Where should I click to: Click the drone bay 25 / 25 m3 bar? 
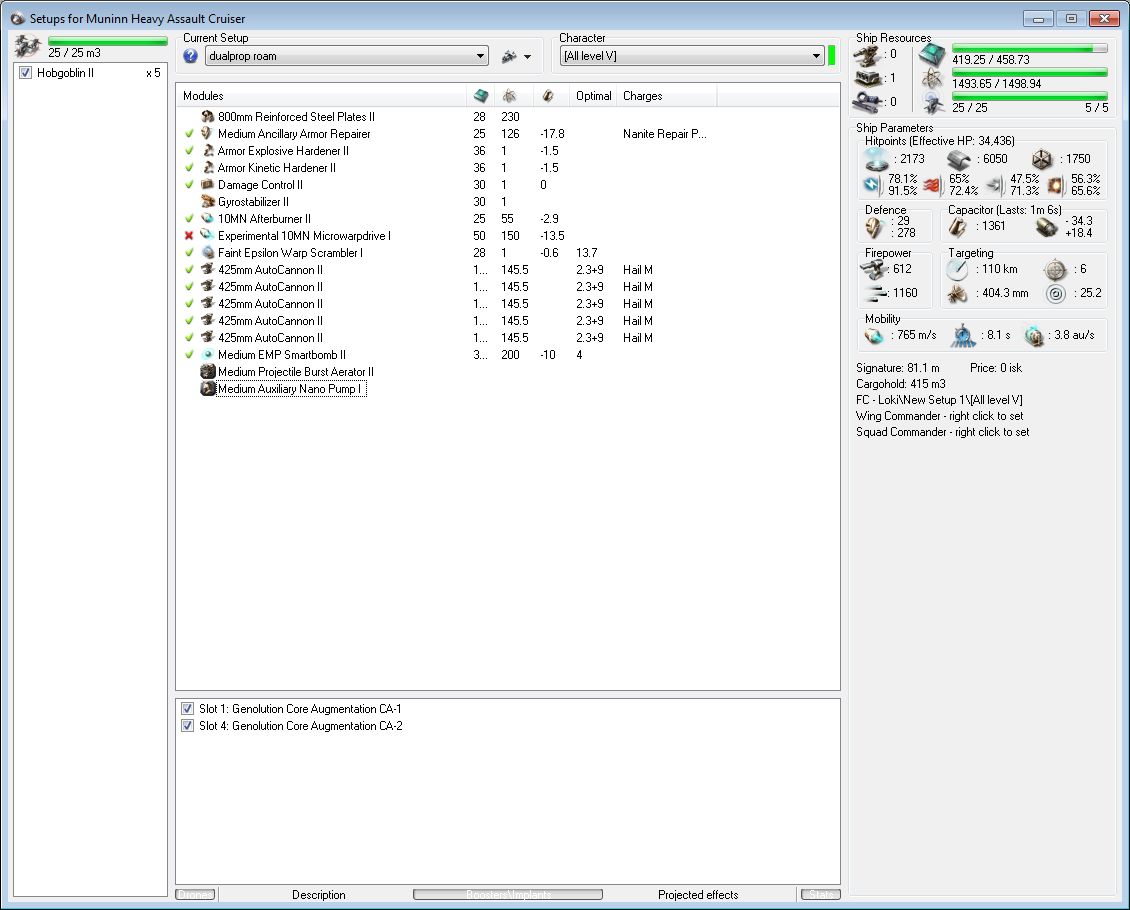[107, 41]
